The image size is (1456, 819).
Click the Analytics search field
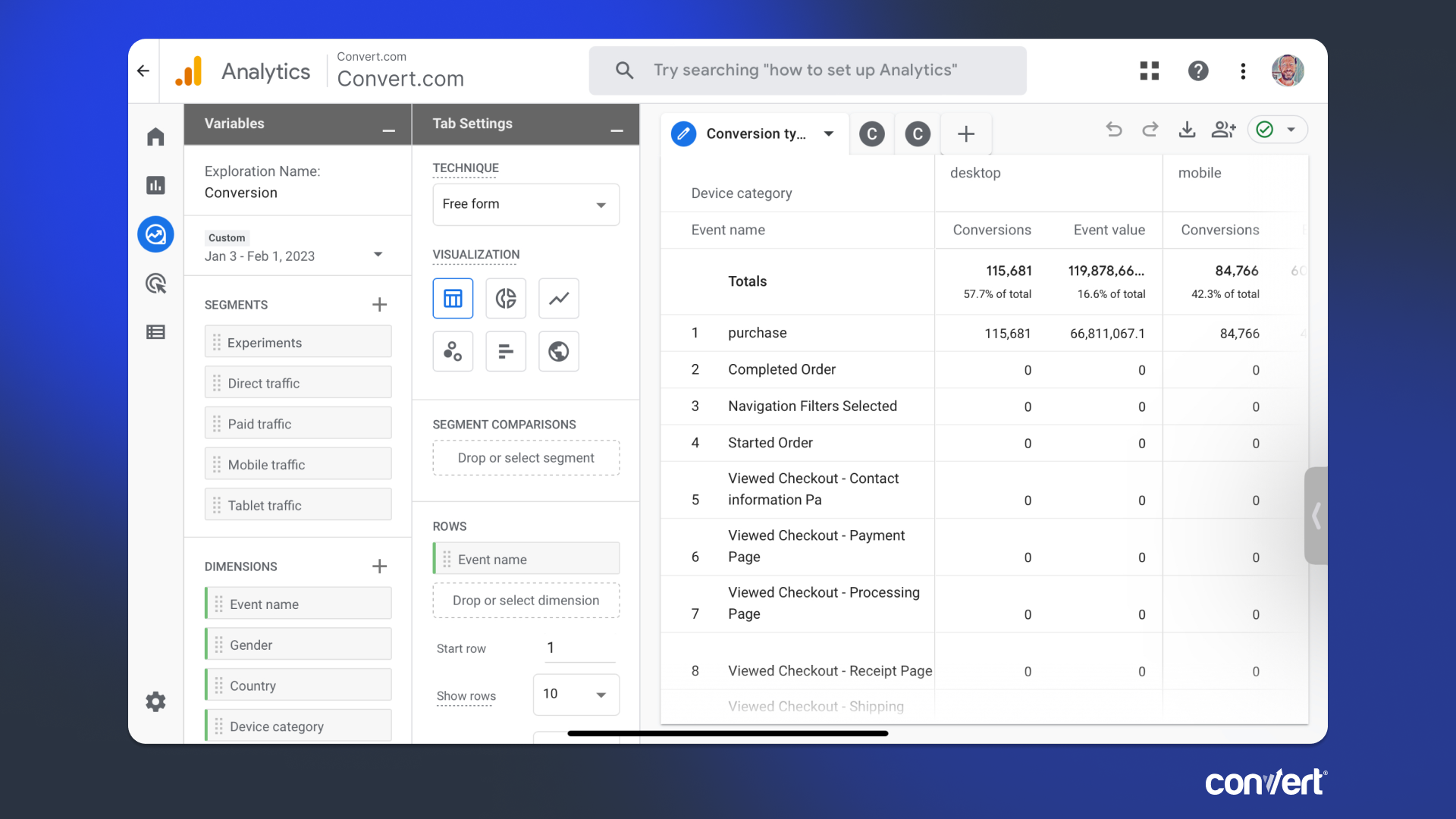[808, 71]
